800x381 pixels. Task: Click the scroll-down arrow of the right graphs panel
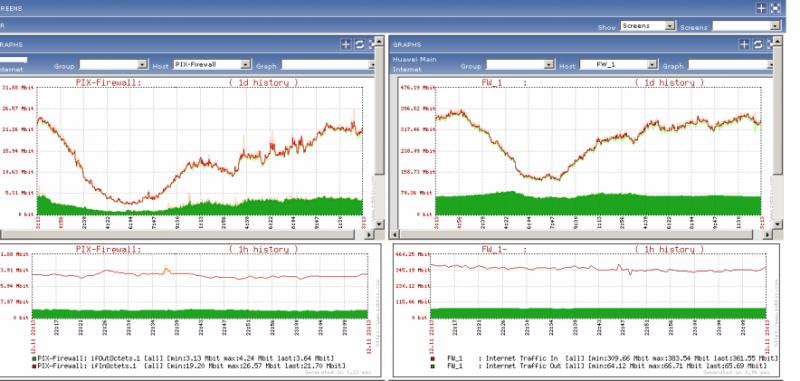(777, 224)
